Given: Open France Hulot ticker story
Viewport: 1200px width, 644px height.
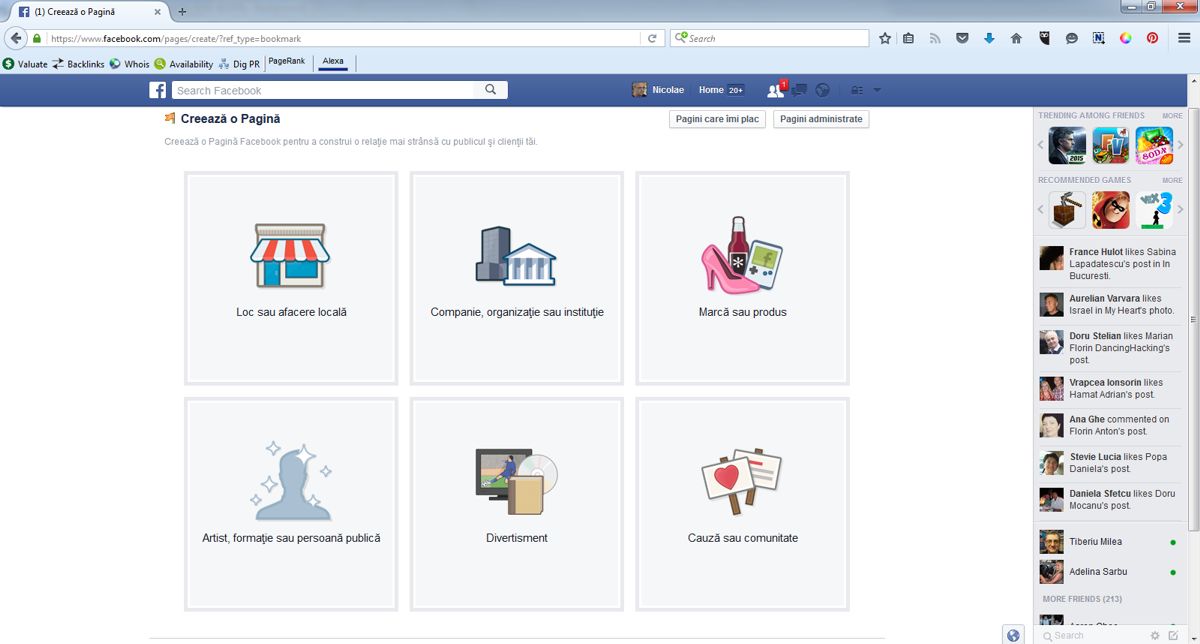Looking at the screenshot, I should pos(1110,264).
